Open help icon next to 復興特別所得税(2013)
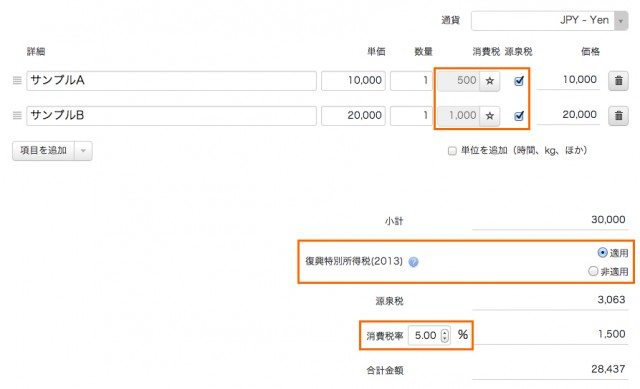The height and width of the screenshot is (389, 640). tap(413, 262)
